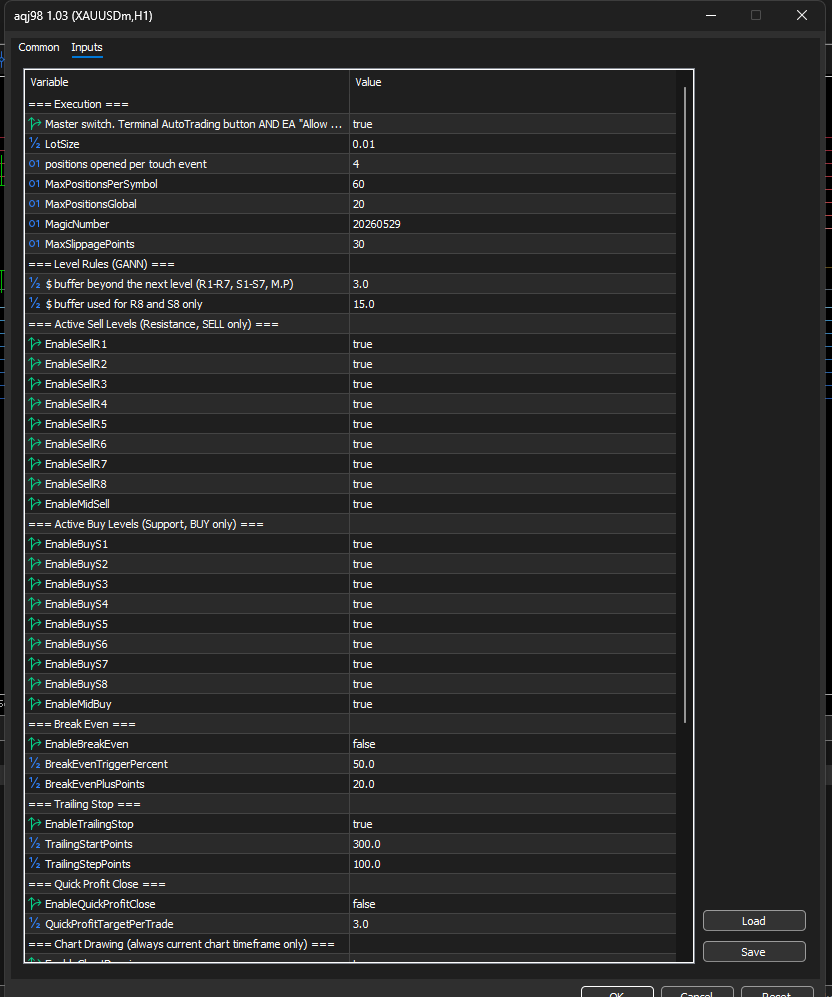
Task: Click the double icon beside TrailingStepPoints
Action: [x=34, y=863]
